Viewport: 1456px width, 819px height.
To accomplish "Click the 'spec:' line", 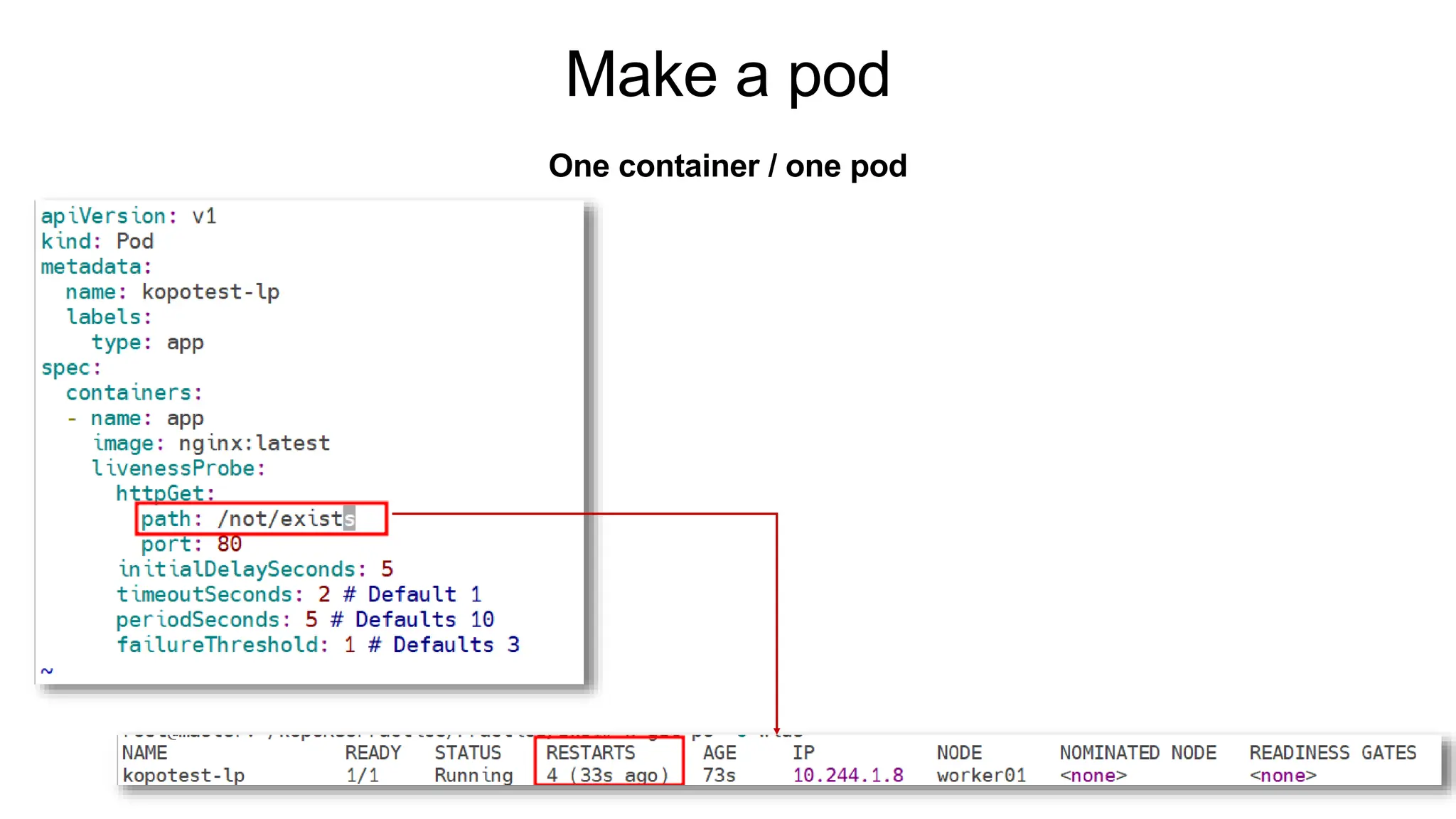I will click(x=71, y=368).
